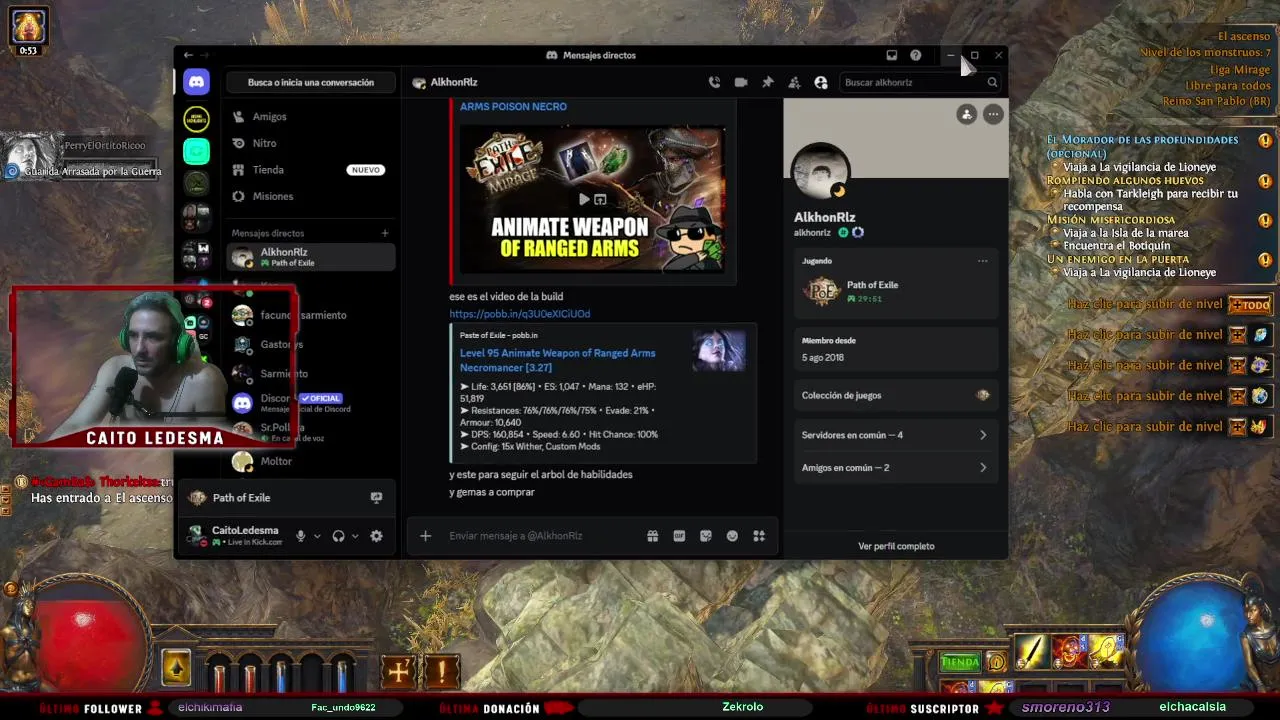
Task: Select AlkhonRlz conversation in DM list
Action: 311,257
